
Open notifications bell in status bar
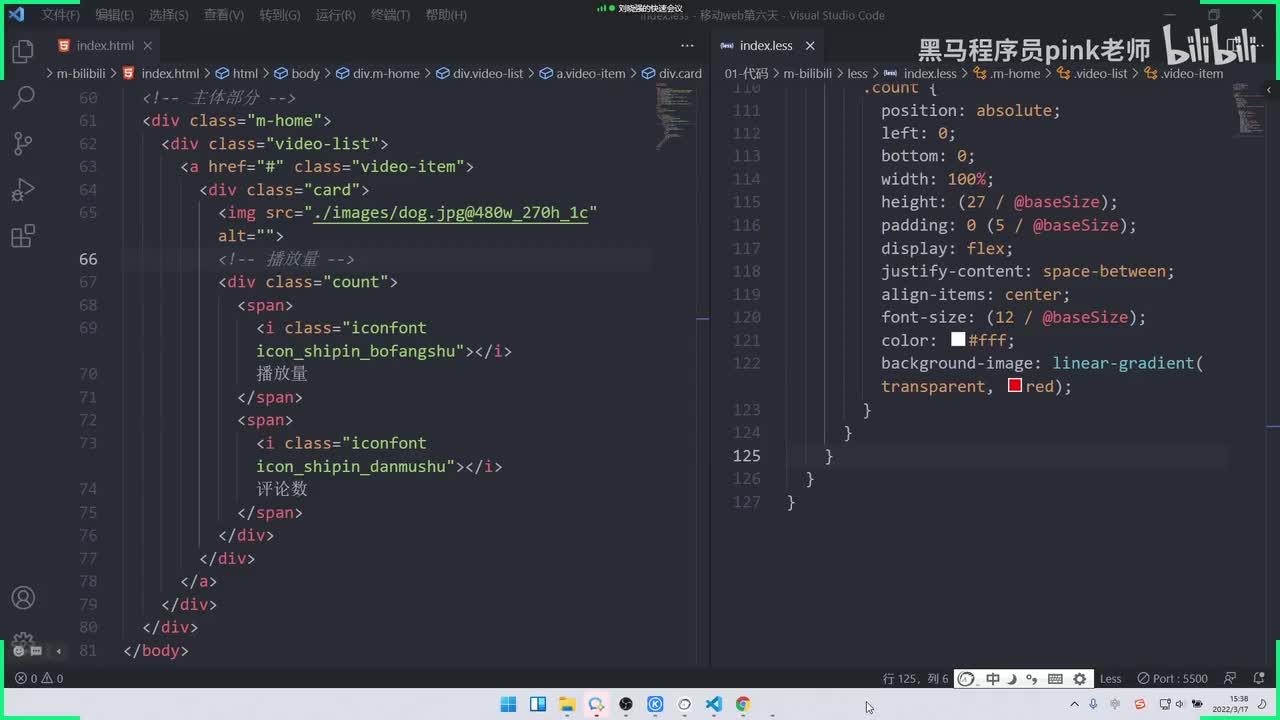[1259, 678]
